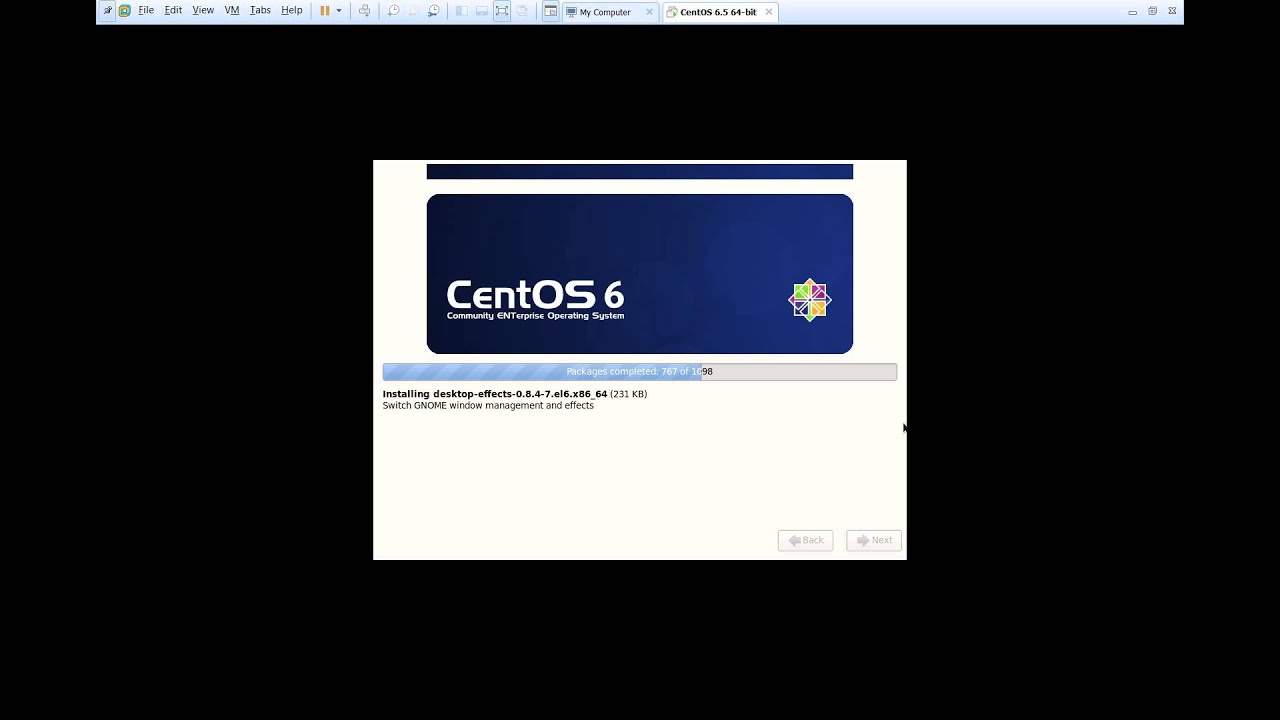The width and height of the screenshot is (1280, 720).
Task: Close the My Computer tab
Action: pyautogui.click(x=649, y=12)
